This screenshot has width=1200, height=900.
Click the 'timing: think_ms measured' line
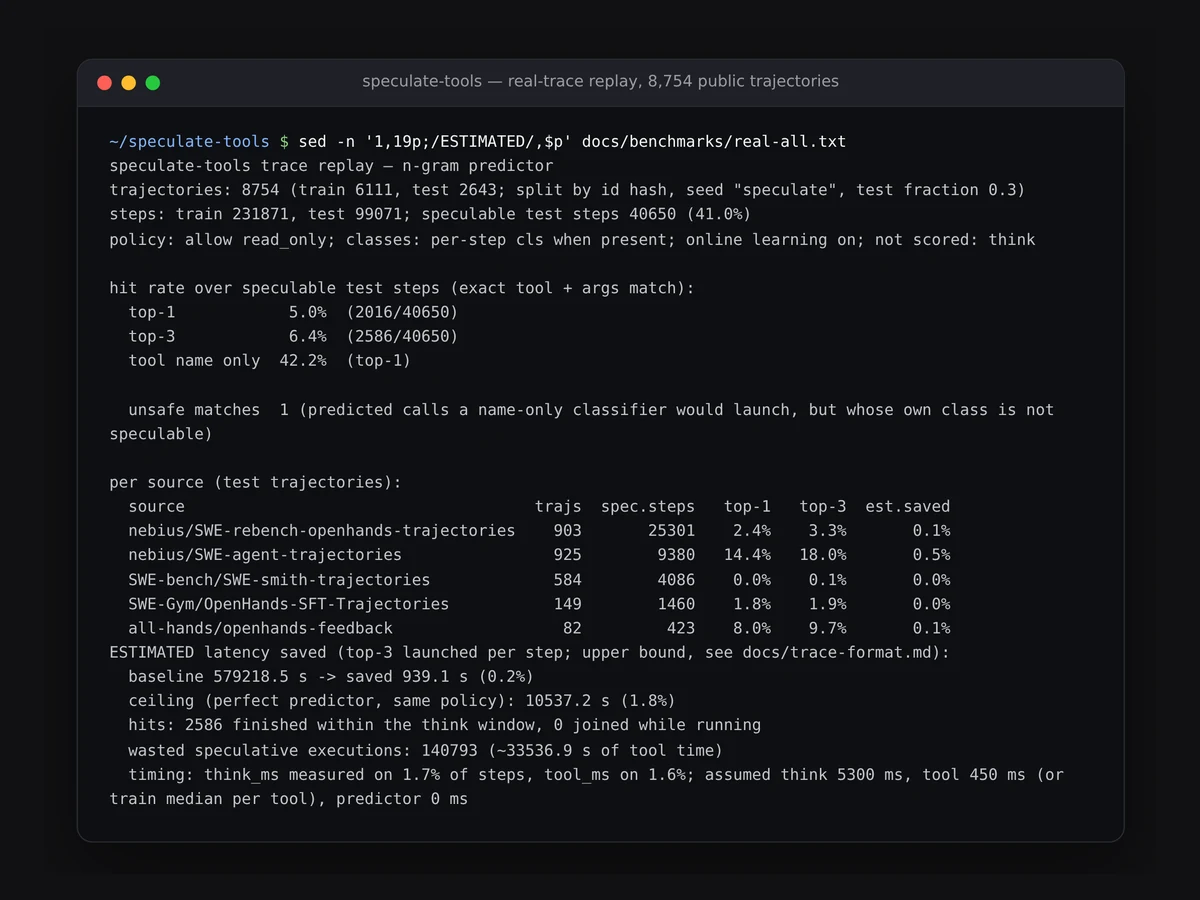(587, 787)
